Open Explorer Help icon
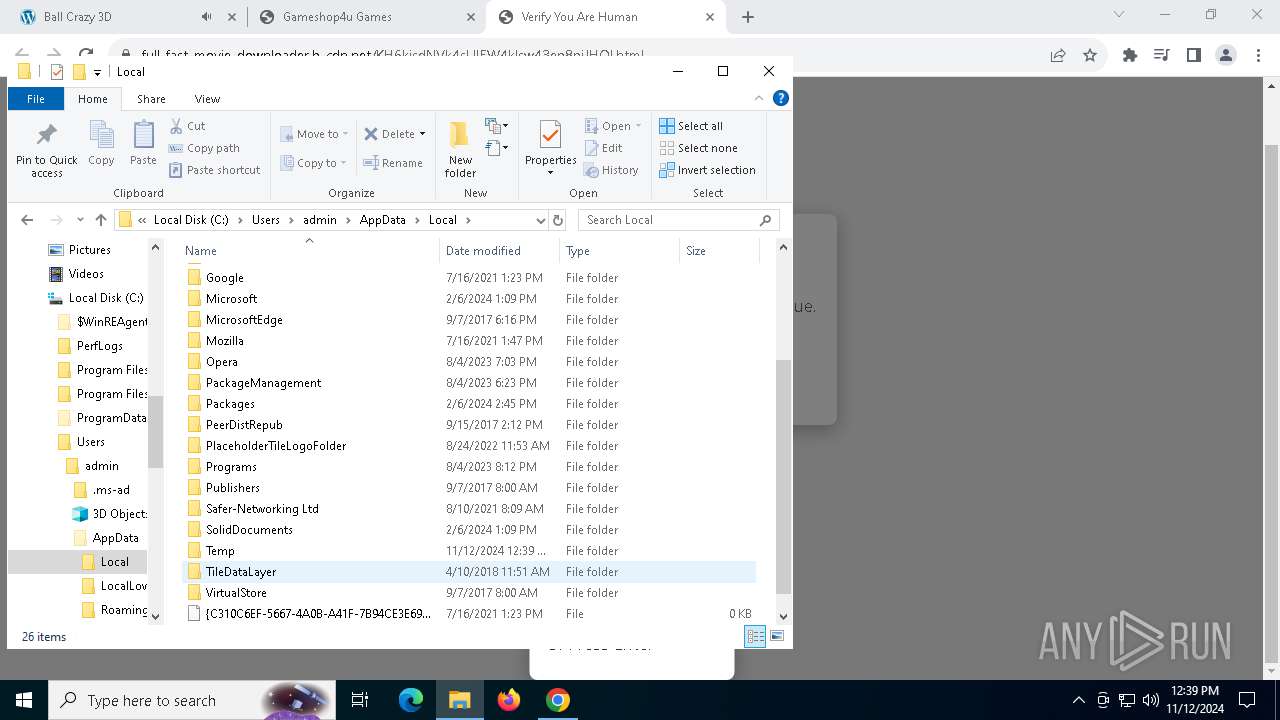 tap(781, 98)
